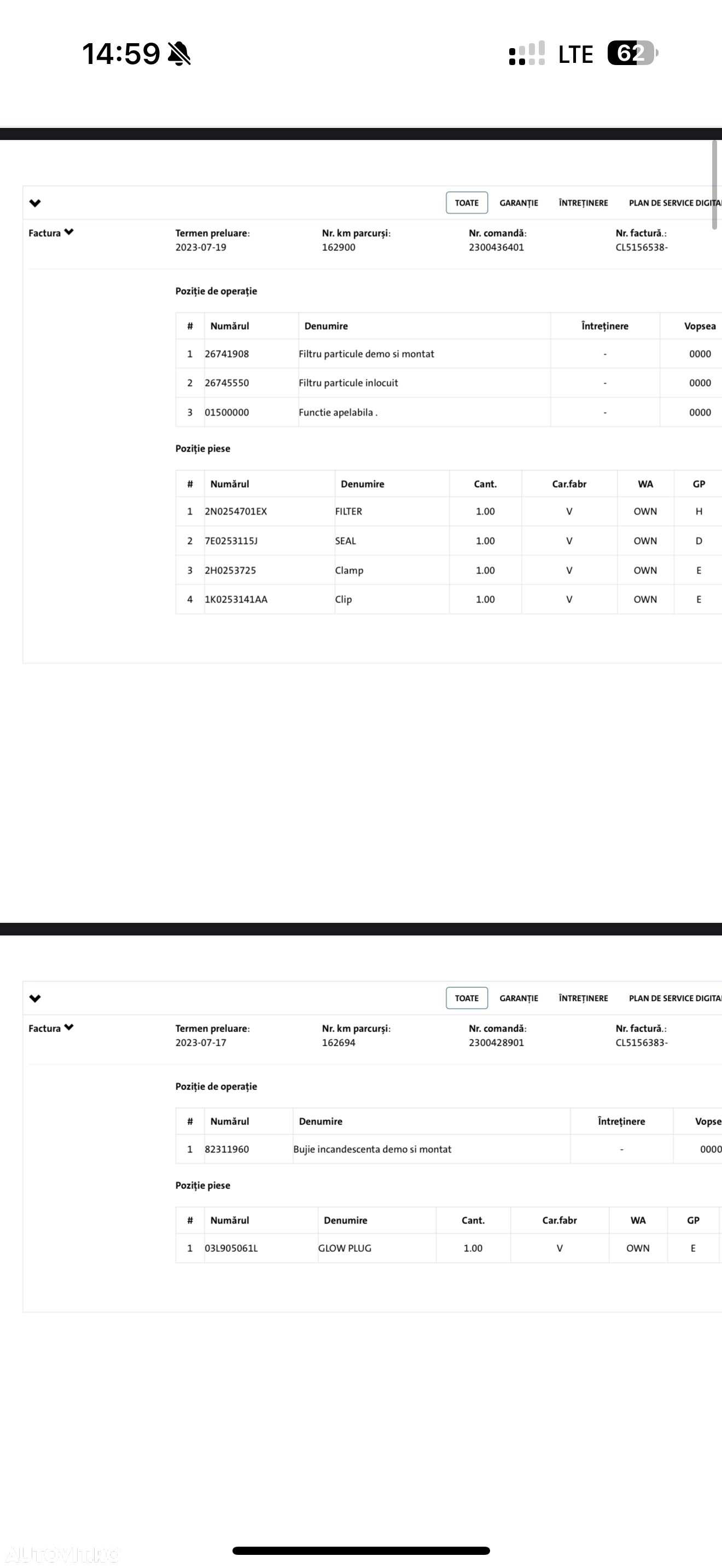722x1568 pixels.
Task: Select Clamp part name
Action: (349, 570)
